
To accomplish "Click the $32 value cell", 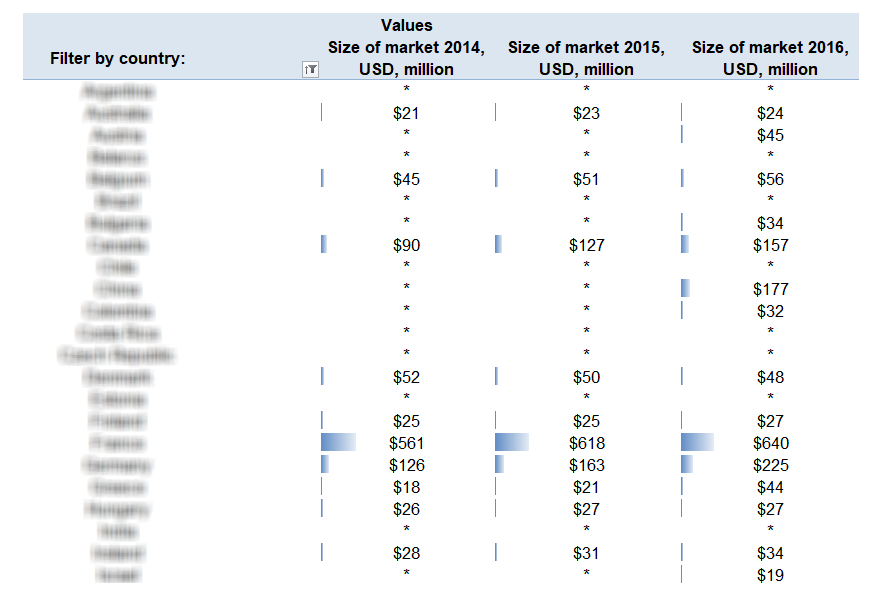I will click(770, 311).
